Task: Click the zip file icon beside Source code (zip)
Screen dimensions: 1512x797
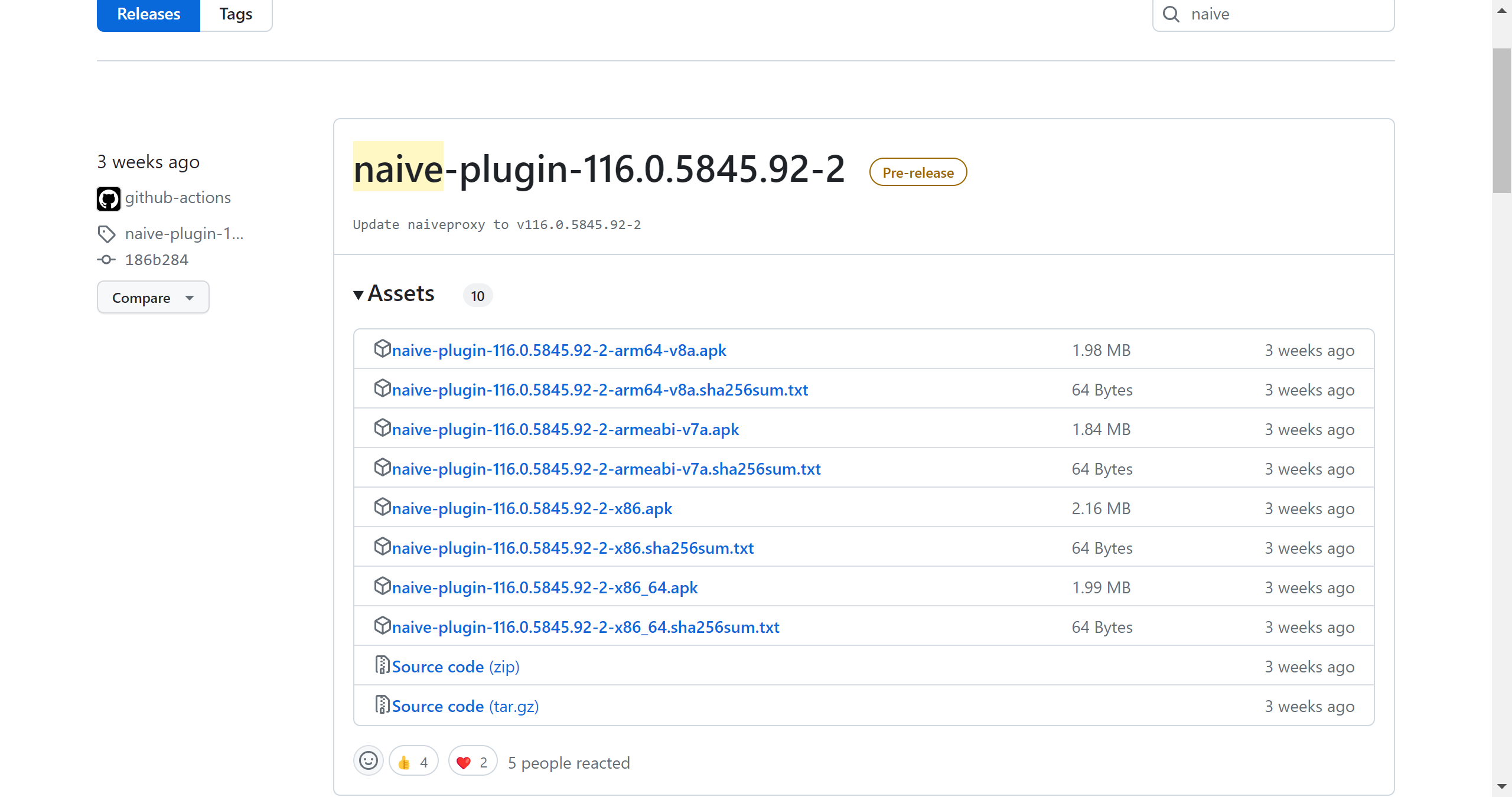Action: (x=382, y=665)
